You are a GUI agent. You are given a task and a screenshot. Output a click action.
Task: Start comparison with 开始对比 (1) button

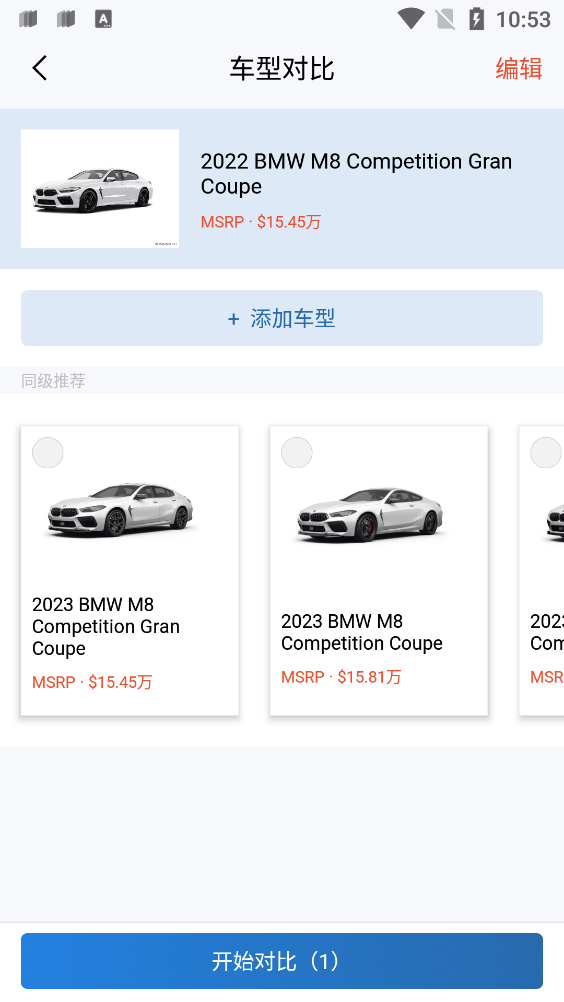282,961
